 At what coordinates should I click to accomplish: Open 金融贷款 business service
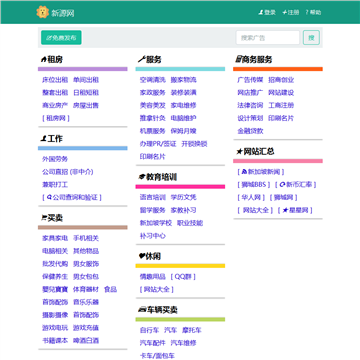click(250, 131)
